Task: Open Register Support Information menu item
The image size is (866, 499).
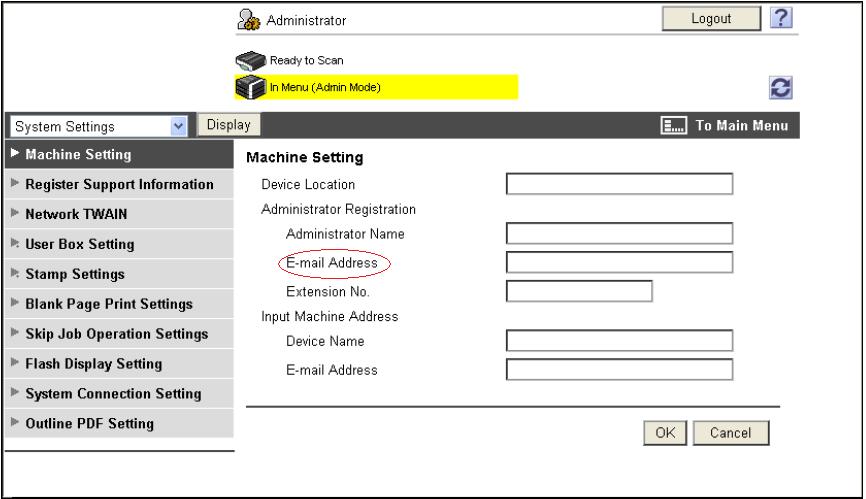Action: pos(119,184)
